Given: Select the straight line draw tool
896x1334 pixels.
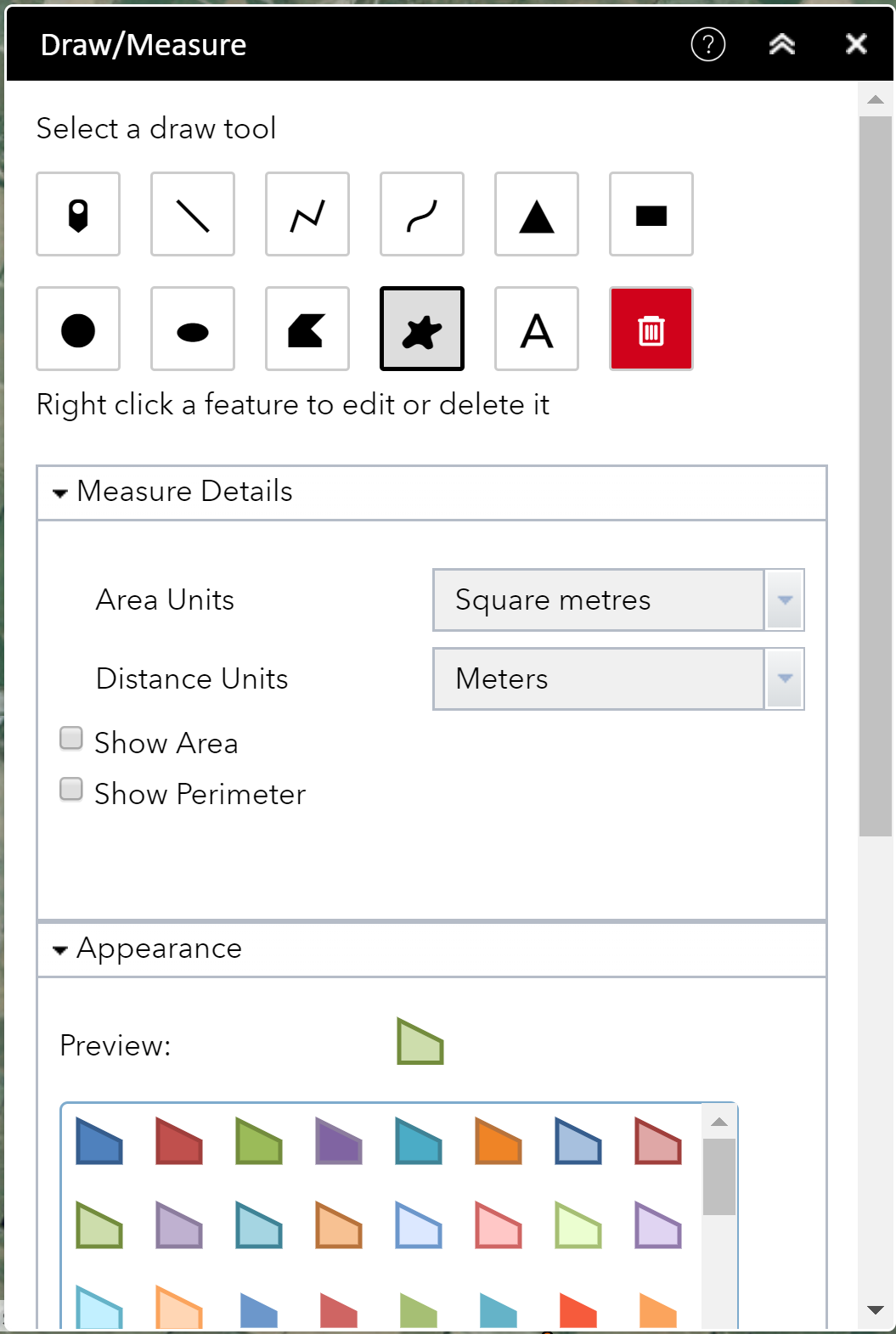Looking at the screenshot, I should click(193, 214).
